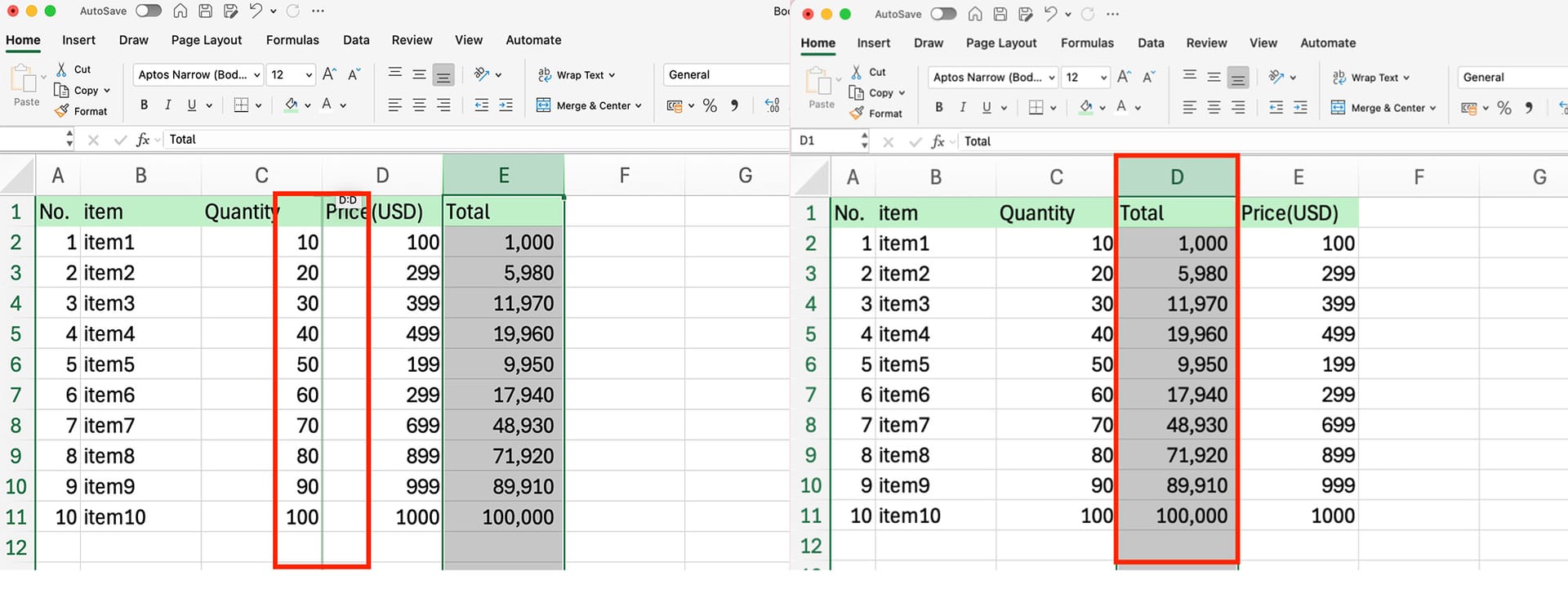Expand Merge & Center arrow in the left window

coord(639,106)
